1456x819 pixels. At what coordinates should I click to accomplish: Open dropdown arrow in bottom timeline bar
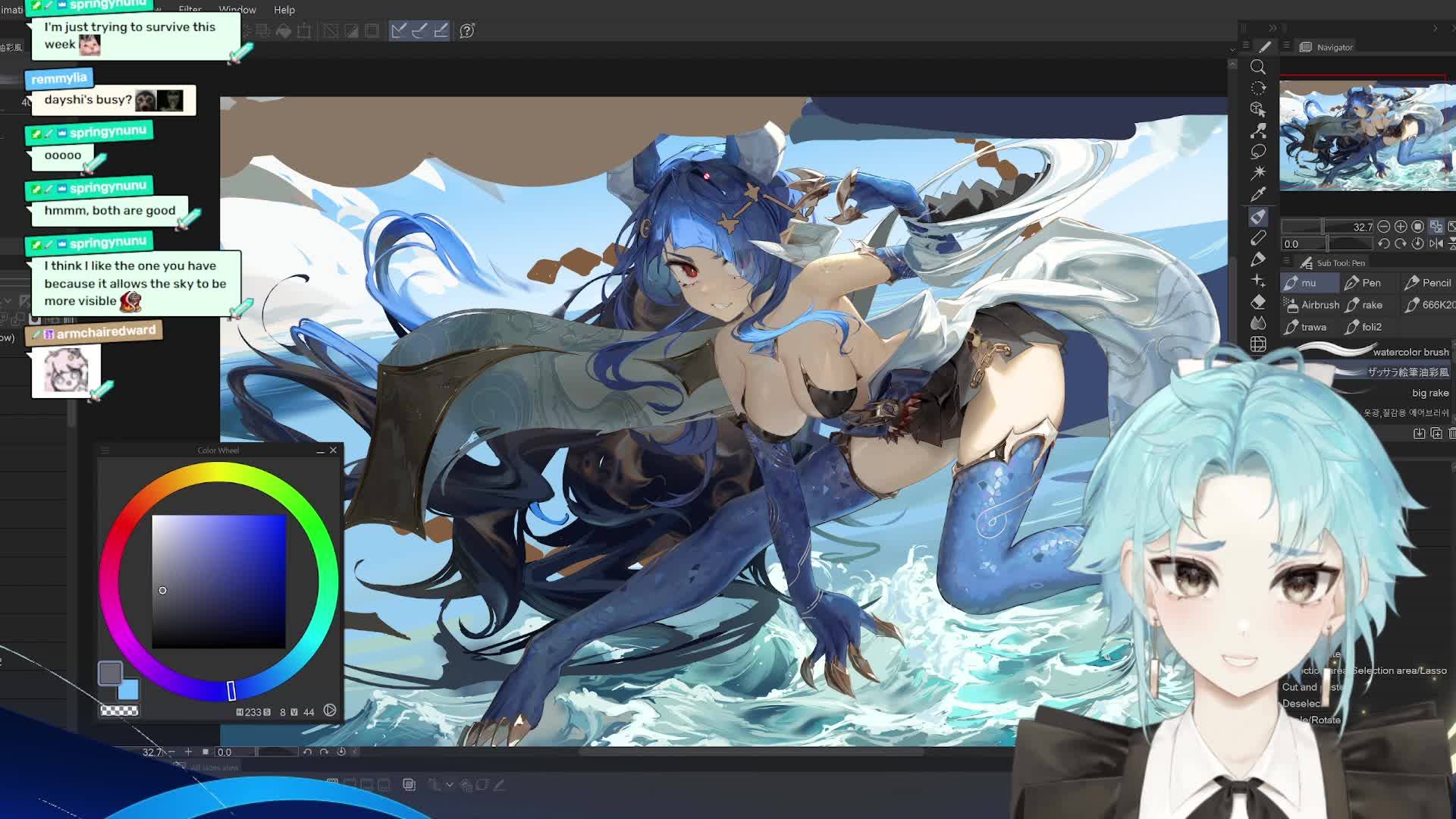450,785
